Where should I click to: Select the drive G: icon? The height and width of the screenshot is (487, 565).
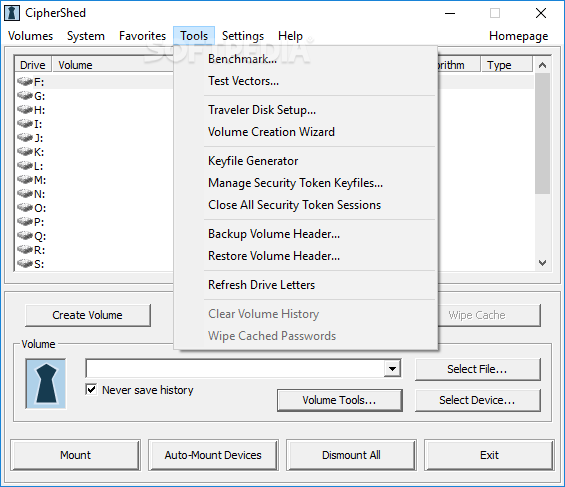point(25,96)
